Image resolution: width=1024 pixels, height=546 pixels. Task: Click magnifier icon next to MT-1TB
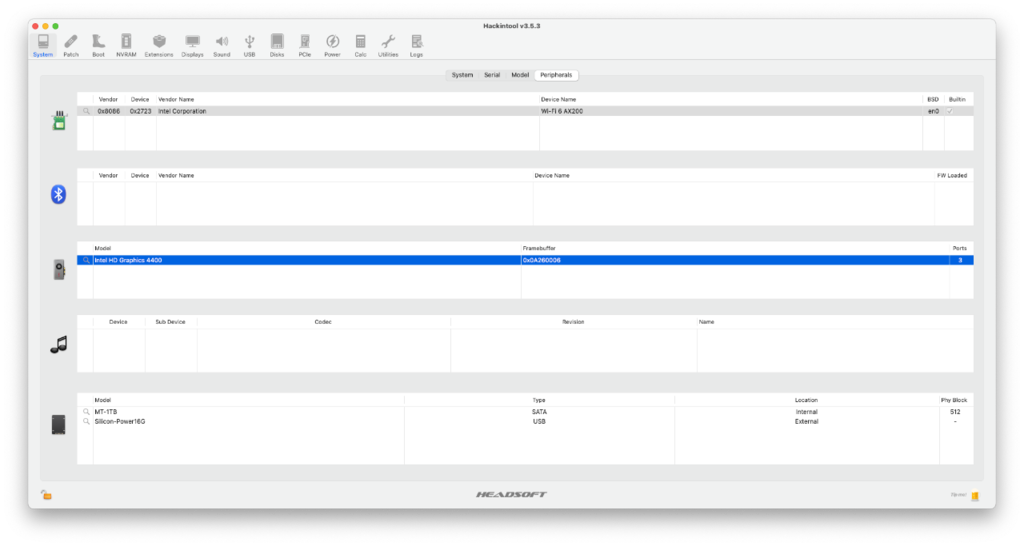point(86,412)
